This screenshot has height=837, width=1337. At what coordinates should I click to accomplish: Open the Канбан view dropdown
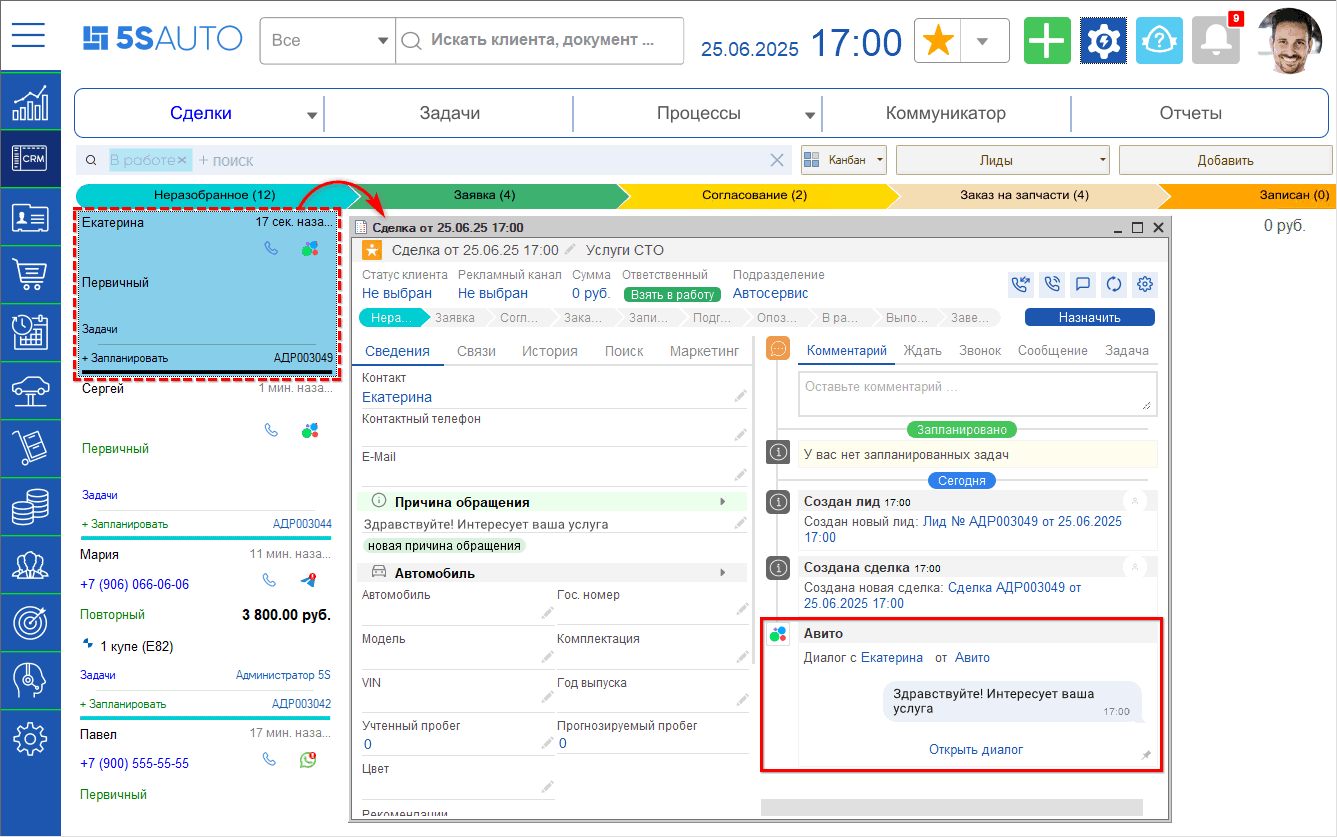point(844,160)
